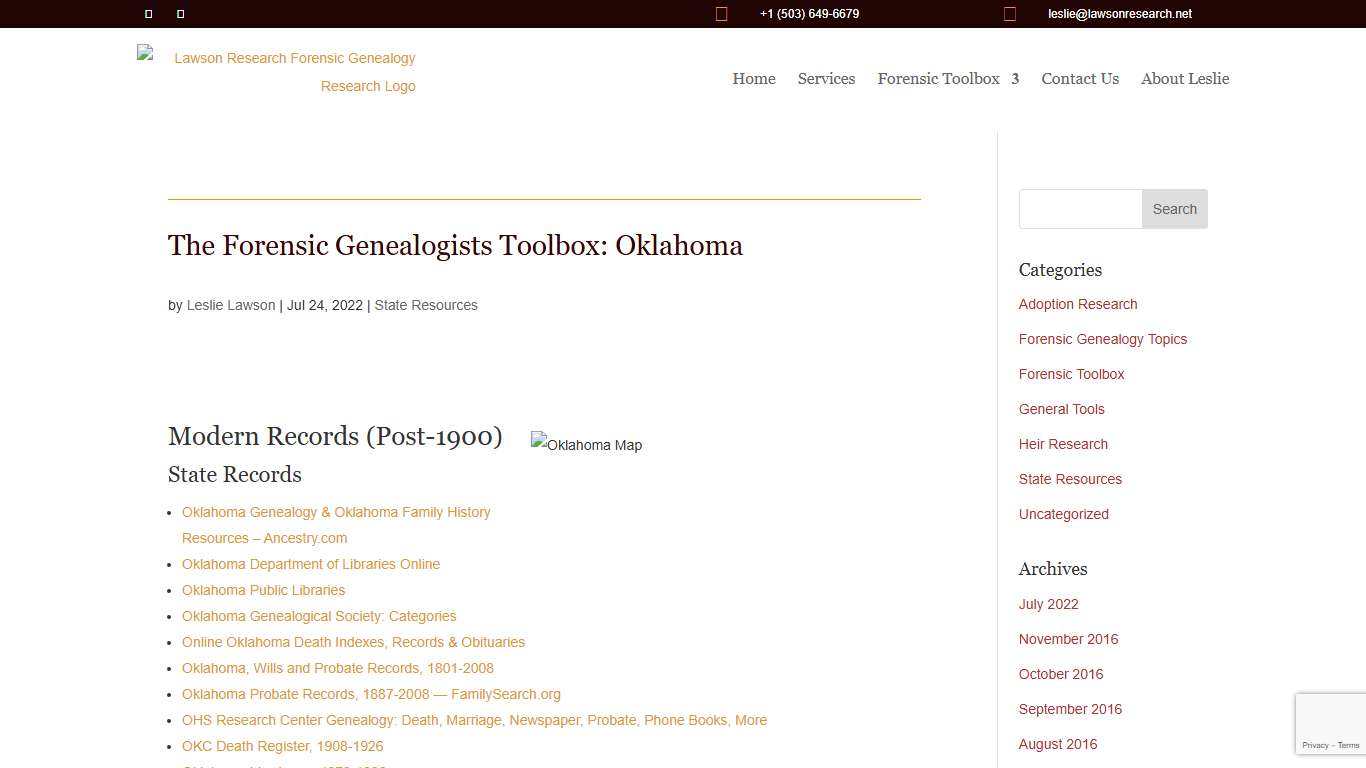The height and width of the screenshot is (768, 1366).
Task: Open the Adoption Research category
Action: 1077,304
